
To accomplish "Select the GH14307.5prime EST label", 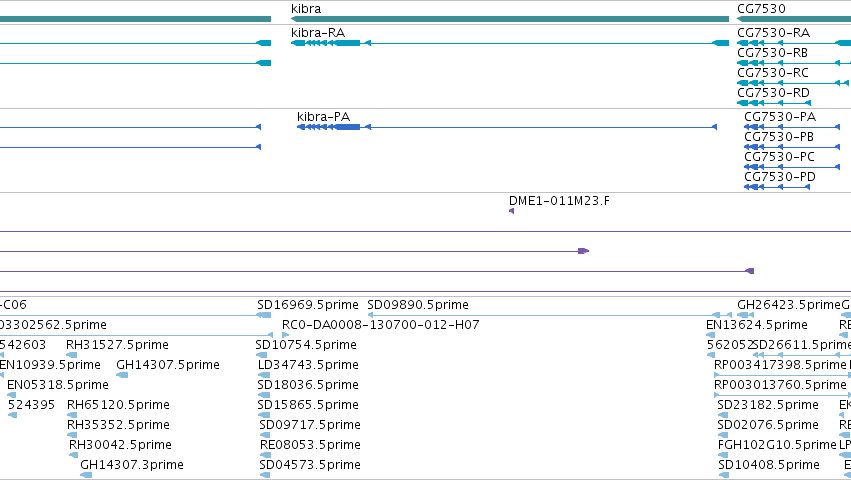I will click(x=168, y=365).
